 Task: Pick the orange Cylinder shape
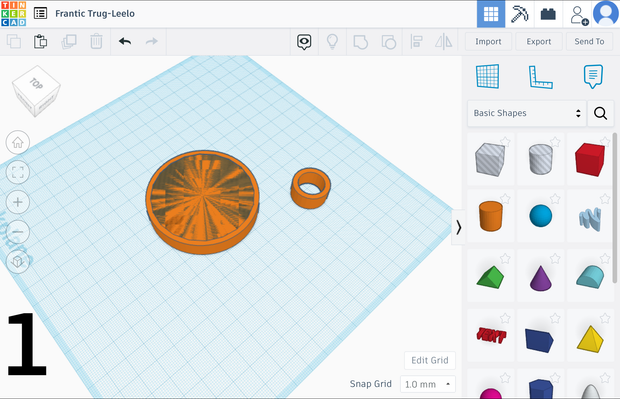click(x=490, y=216)
